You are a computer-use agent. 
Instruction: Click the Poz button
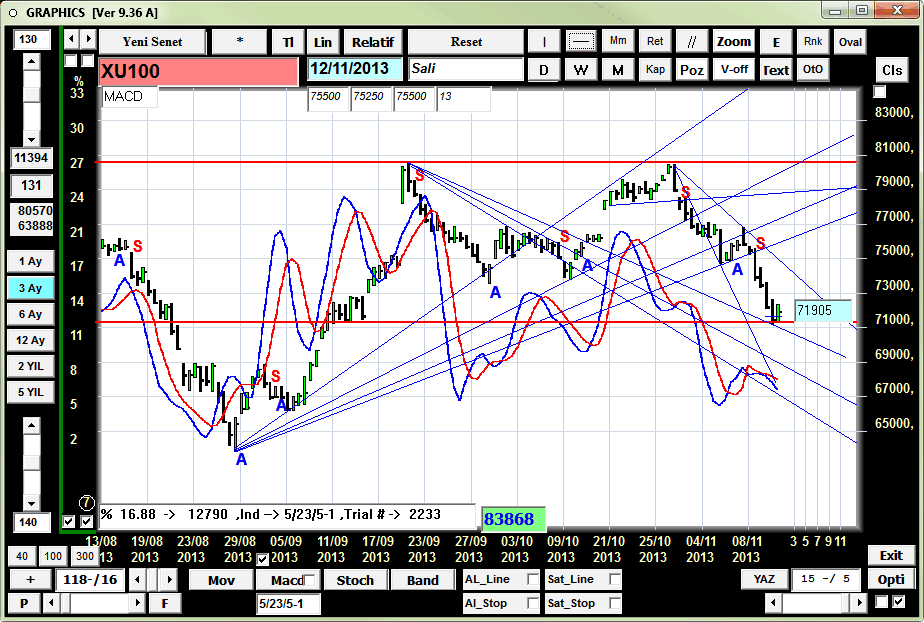691,70
